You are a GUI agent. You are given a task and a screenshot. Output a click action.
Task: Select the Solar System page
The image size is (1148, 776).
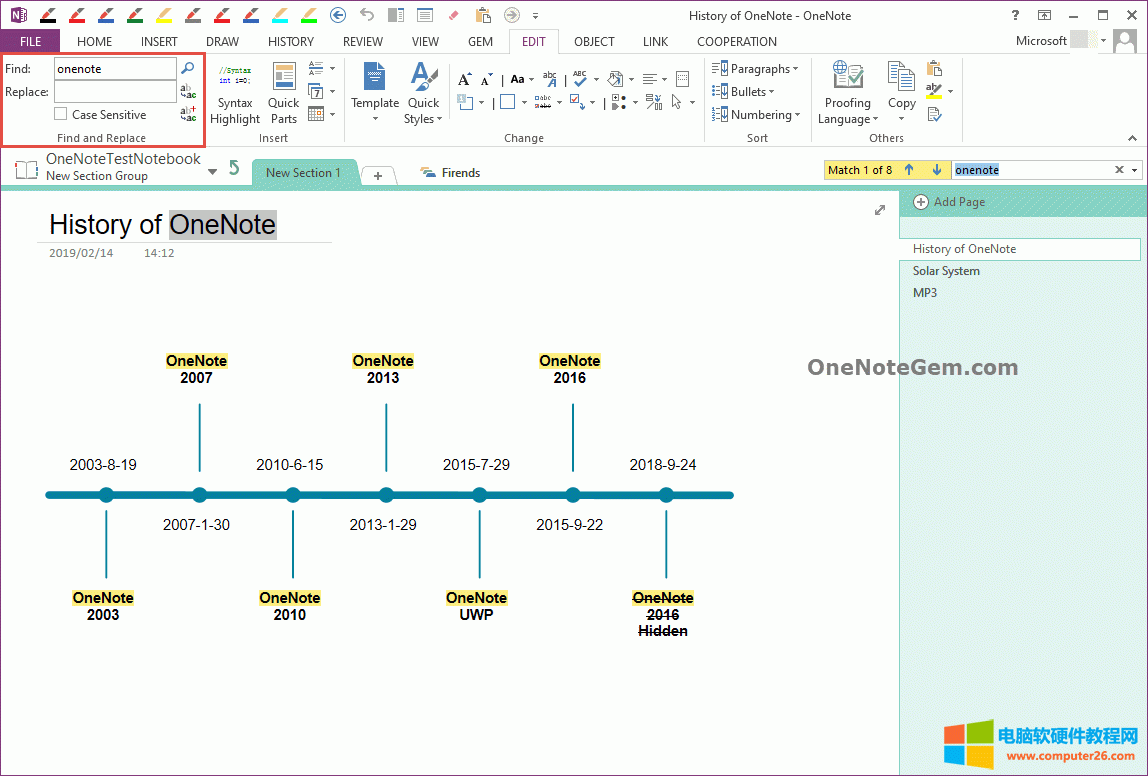click(x=946, y=271)
